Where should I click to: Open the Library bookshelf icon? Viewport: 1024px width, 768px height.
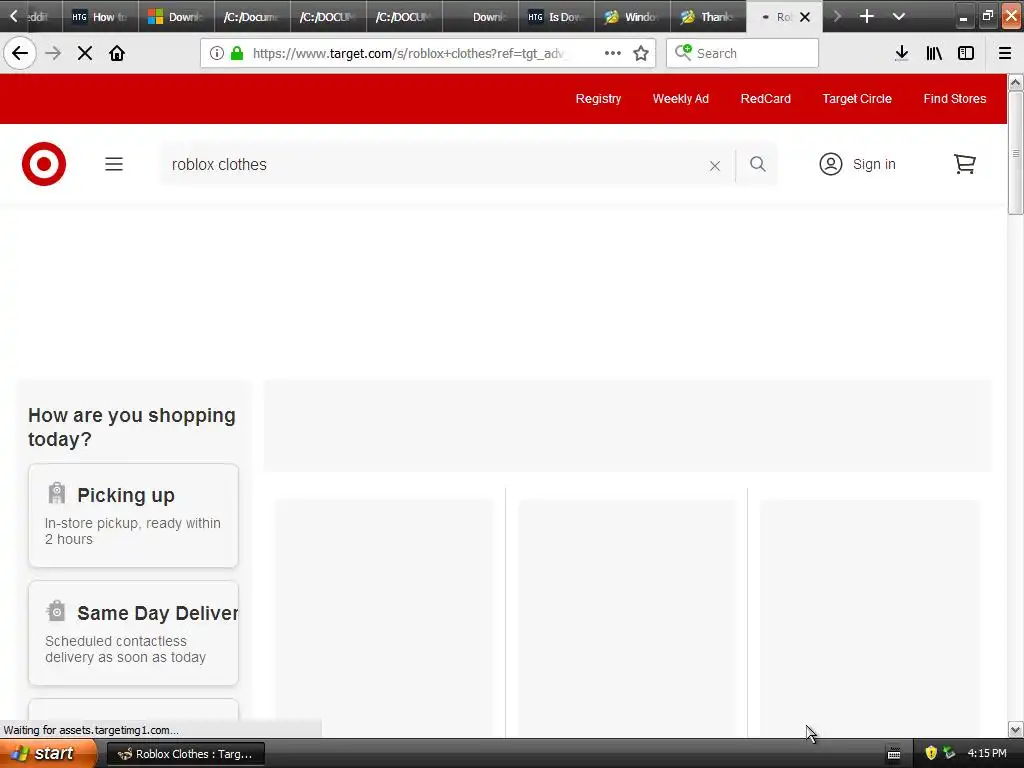pos(934,53)
